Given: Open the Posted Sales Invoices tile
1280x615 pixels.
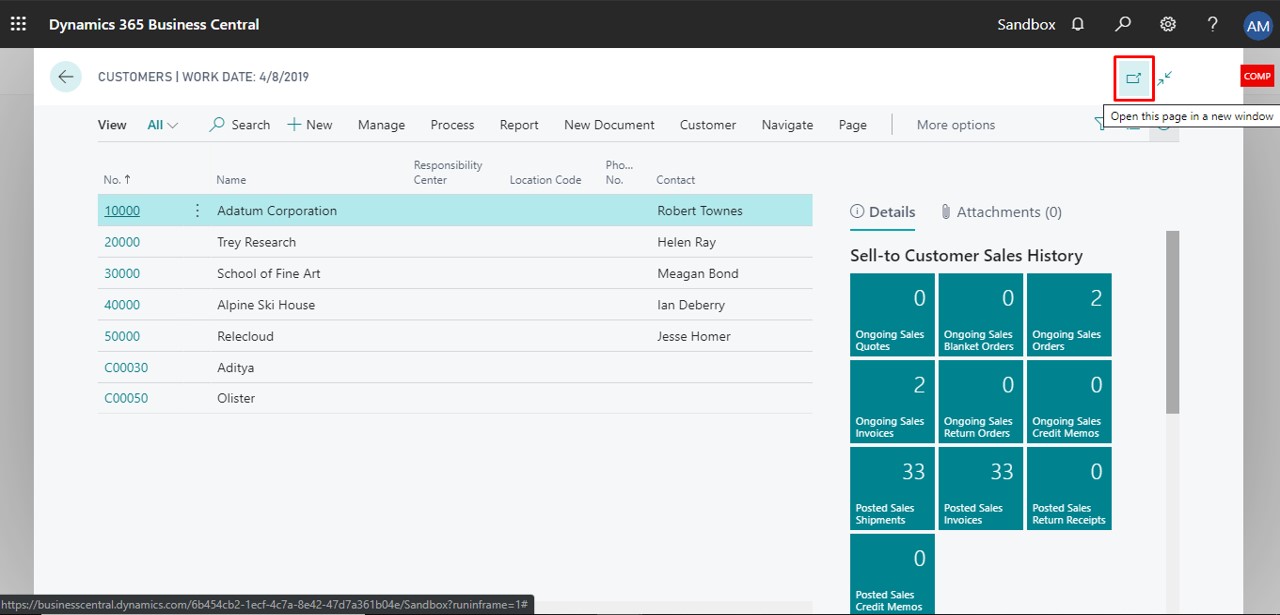Looking at the screenshot, I should pyautogui.click(x=981, y=488).
